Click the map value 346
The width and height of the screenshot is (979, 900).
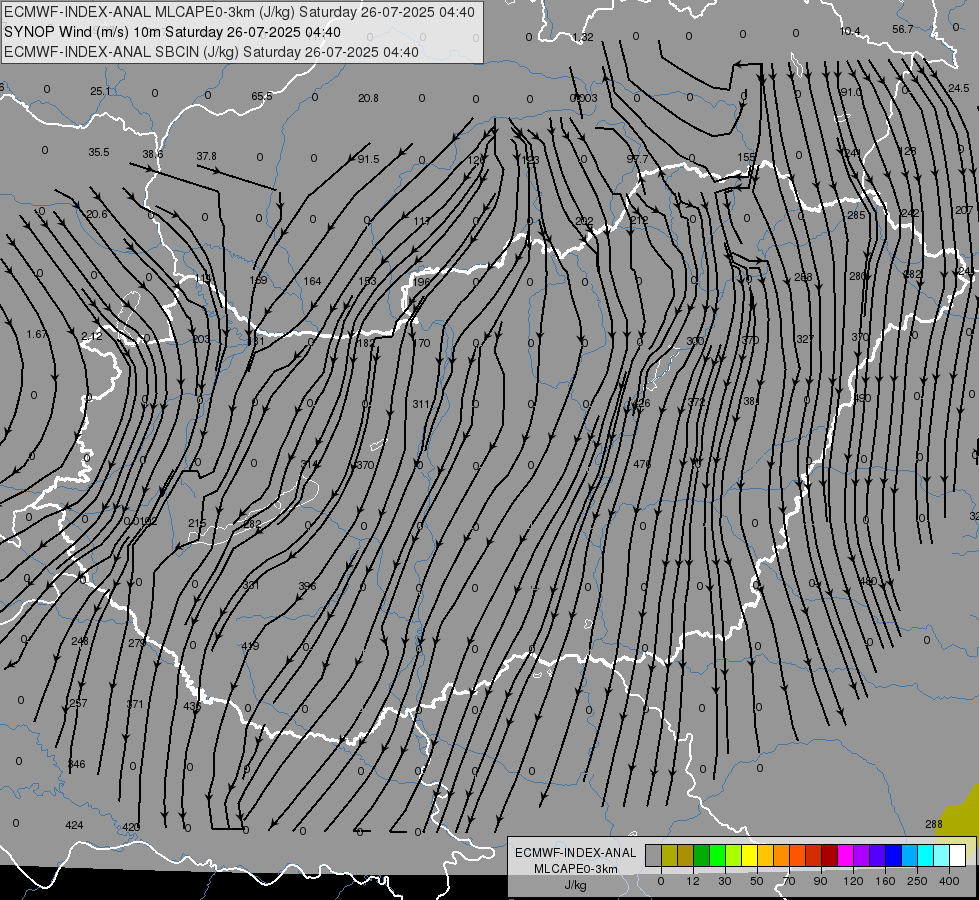pyautogui.click(x=76, y=764)
